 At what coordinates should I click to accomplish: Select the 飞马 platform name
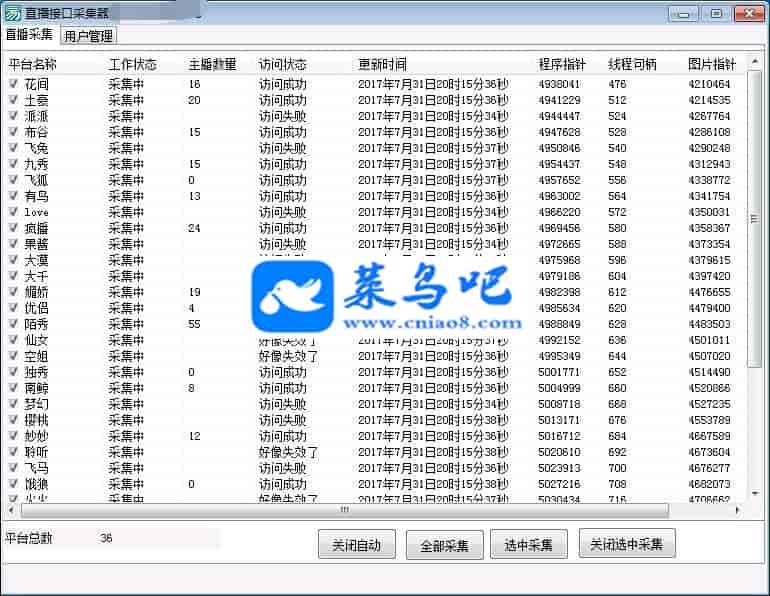[x=36, y=468]
